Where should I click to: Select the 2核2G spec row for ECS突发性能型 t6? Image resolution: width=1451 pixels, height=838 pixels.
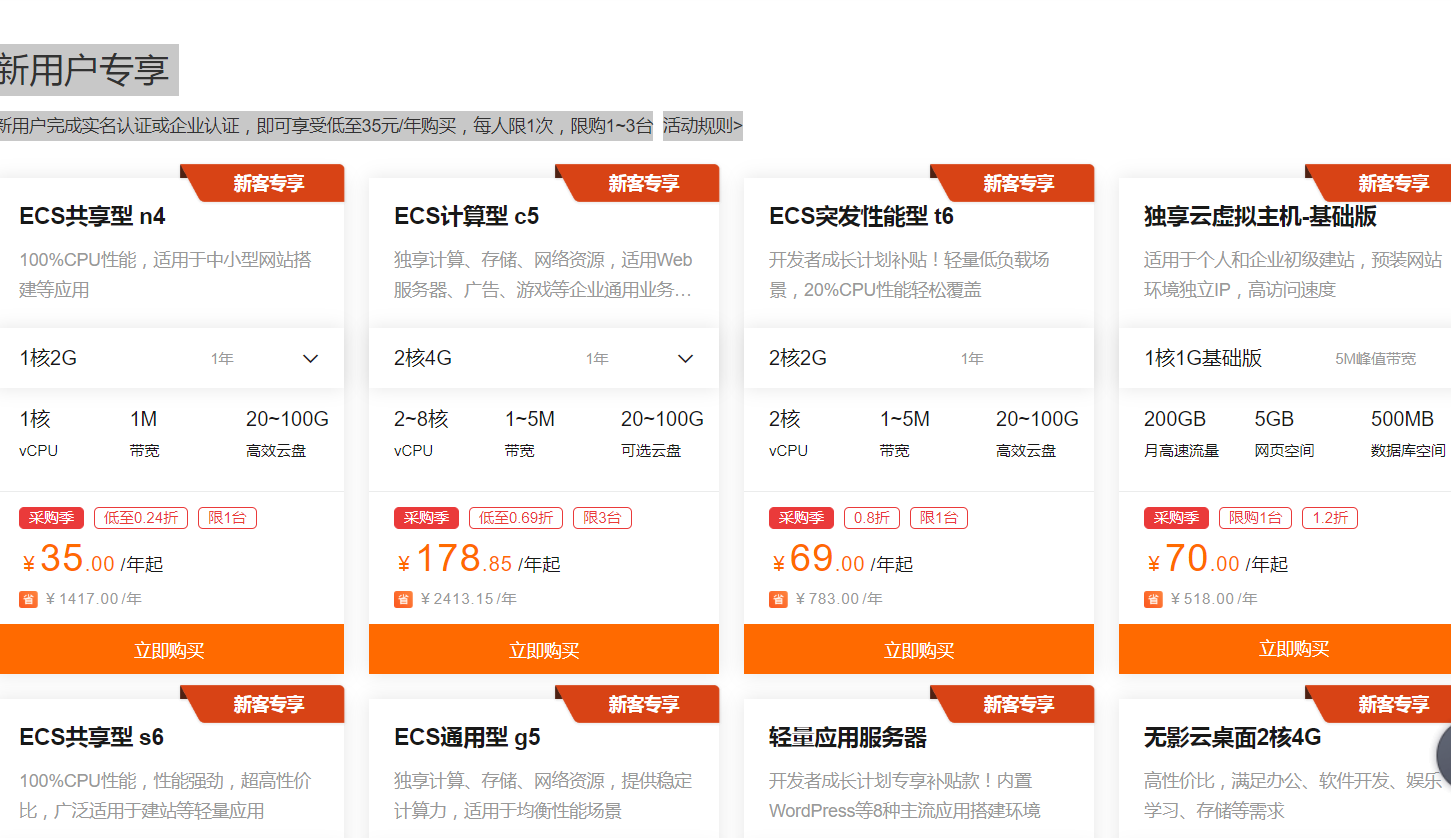tap(919, 358)
